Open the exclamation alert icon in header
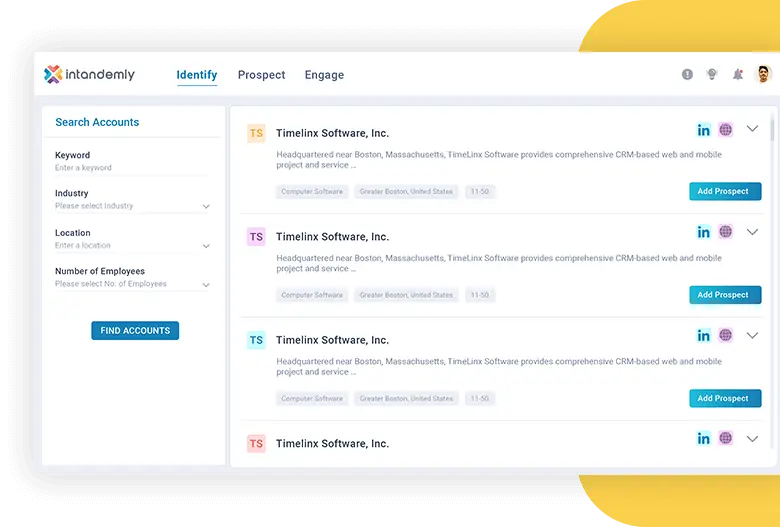 pyautogui.click(x=687, y=74)
